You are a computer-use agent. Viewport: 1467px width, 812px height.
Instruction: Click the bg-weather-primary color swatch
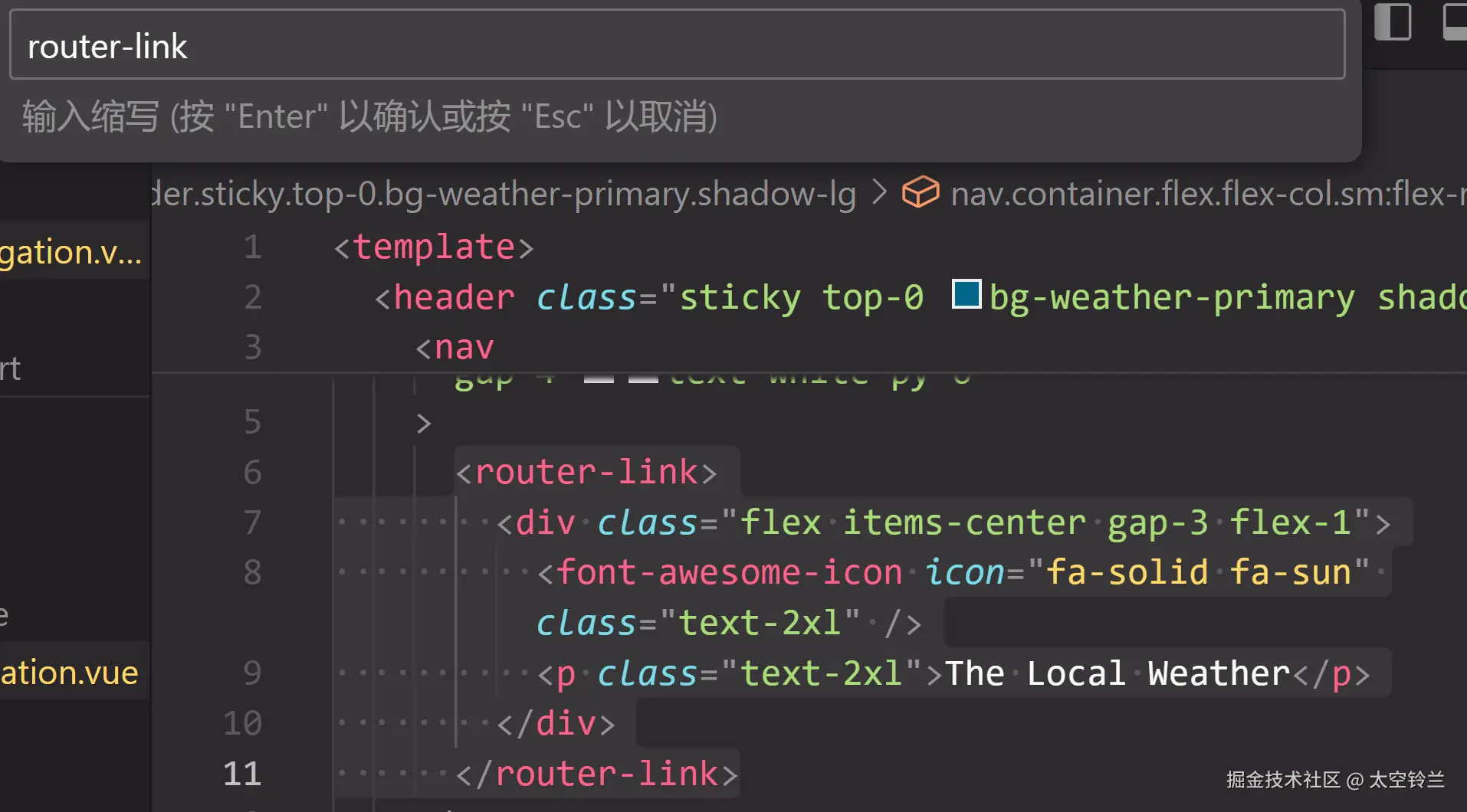(967, 295)
